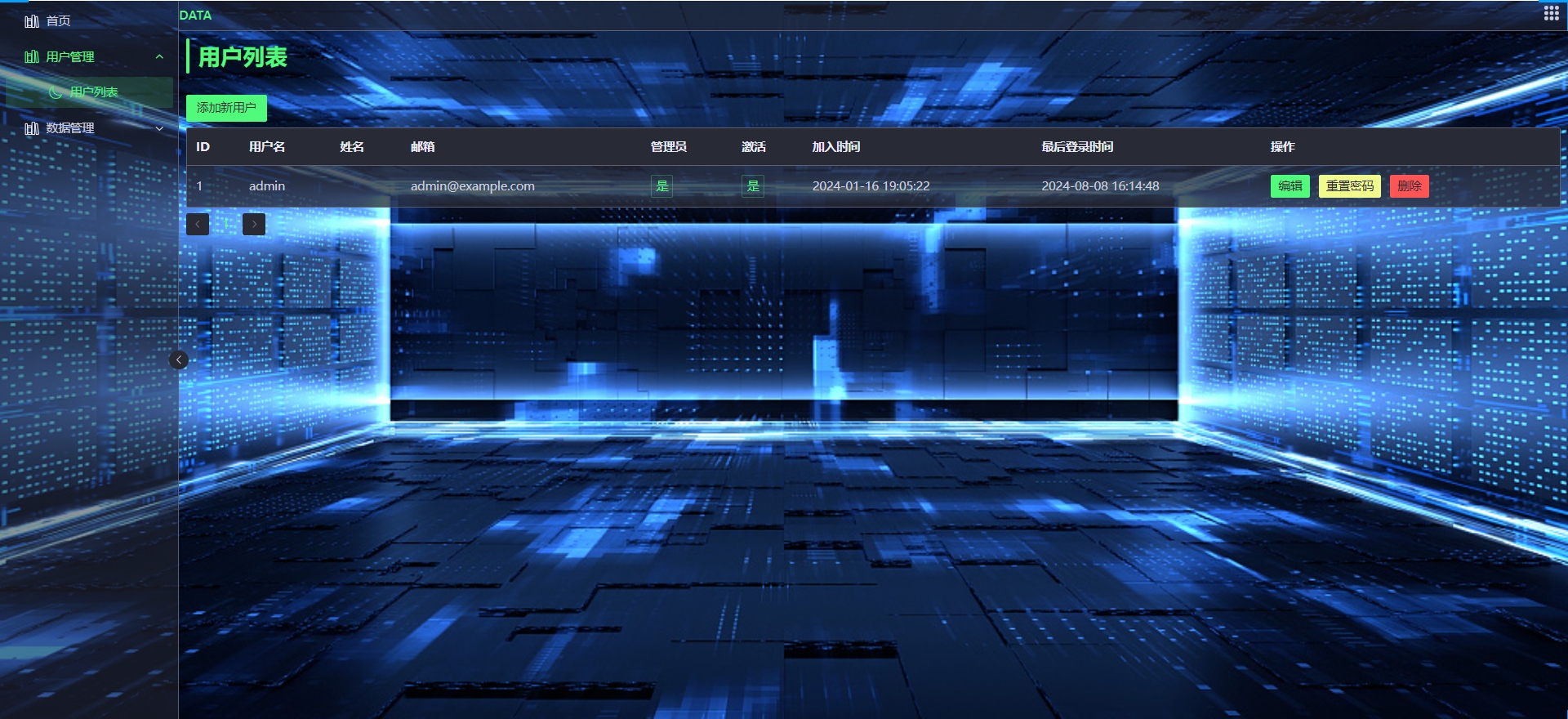Delete the admin user with 删除

point(1409,186)
